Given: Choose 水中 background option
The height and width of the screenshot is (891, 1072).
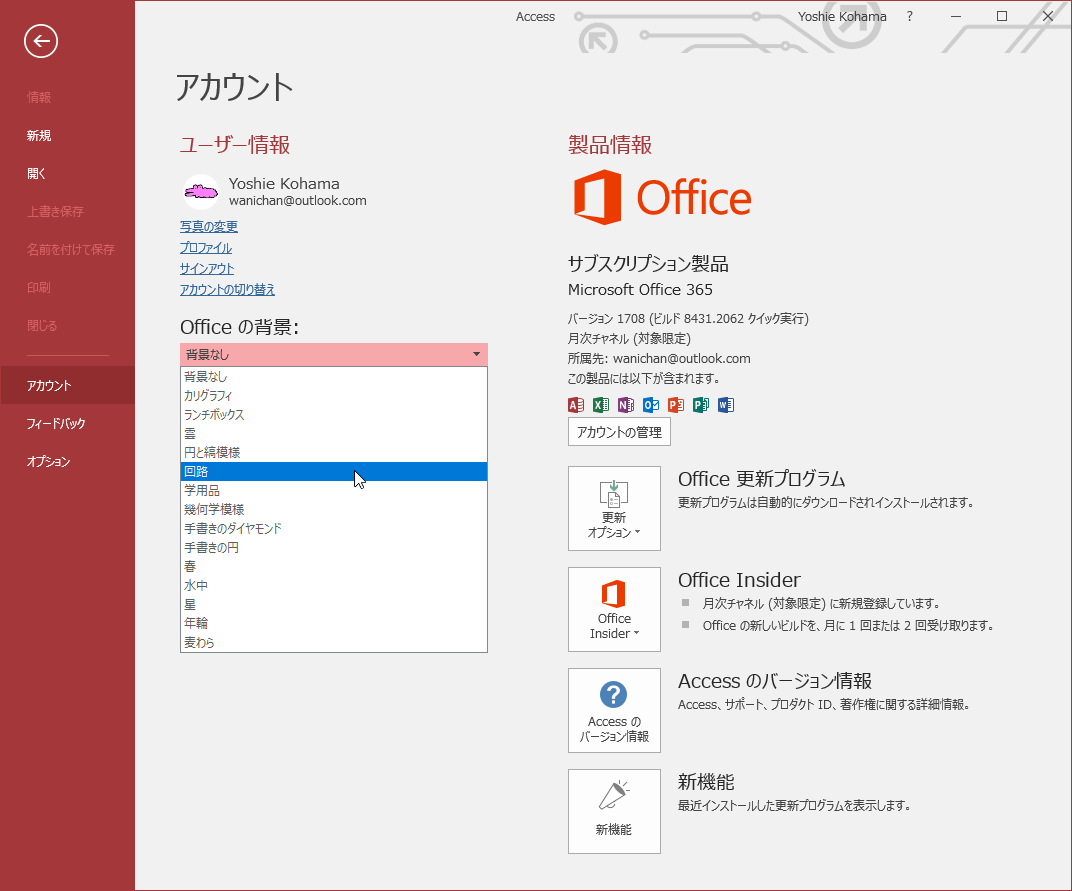Looking at the screenshot, I should tap(334, 585).
